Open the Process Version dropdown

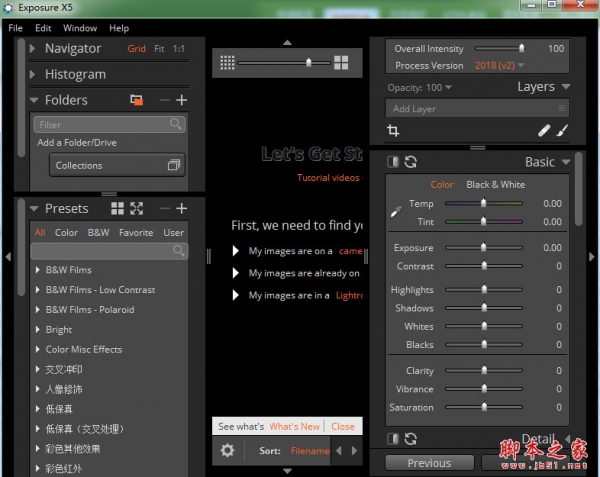(499, 65)
